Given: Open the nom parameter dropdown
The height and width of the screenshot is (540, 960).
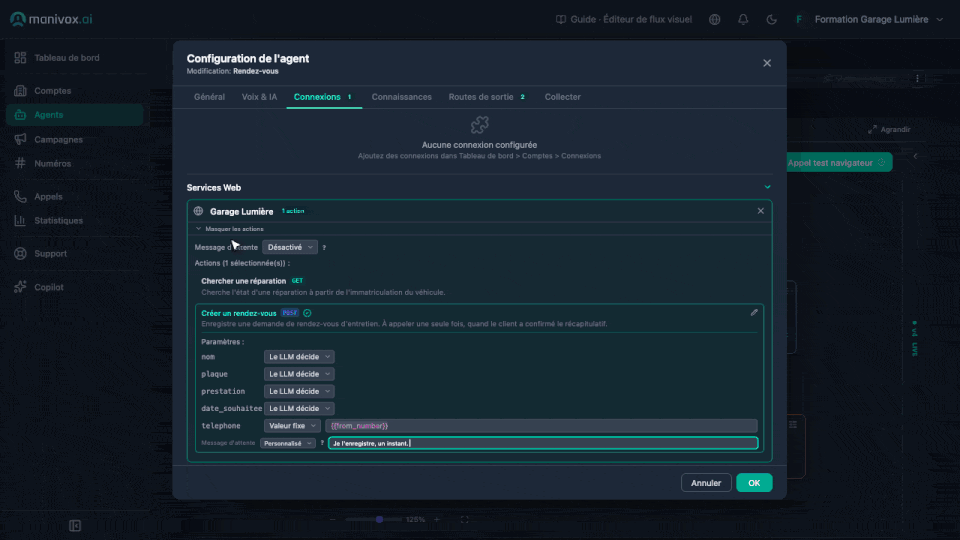Looking at the screenshot, I should coord(299,357).
